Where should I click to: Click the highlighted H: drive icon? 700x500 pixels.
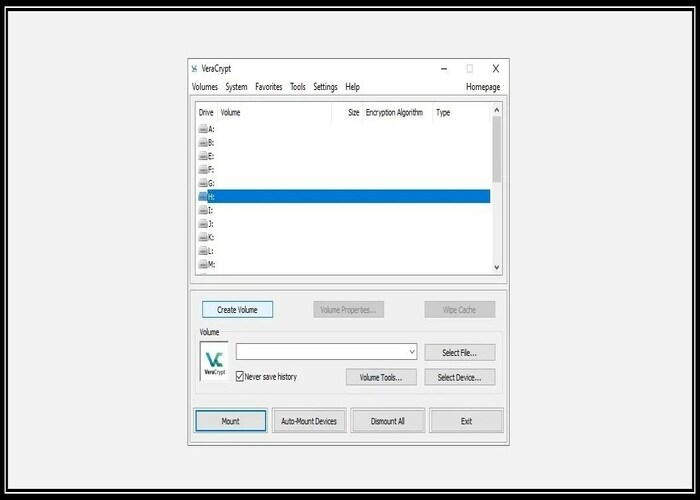(x=203, y=196)
